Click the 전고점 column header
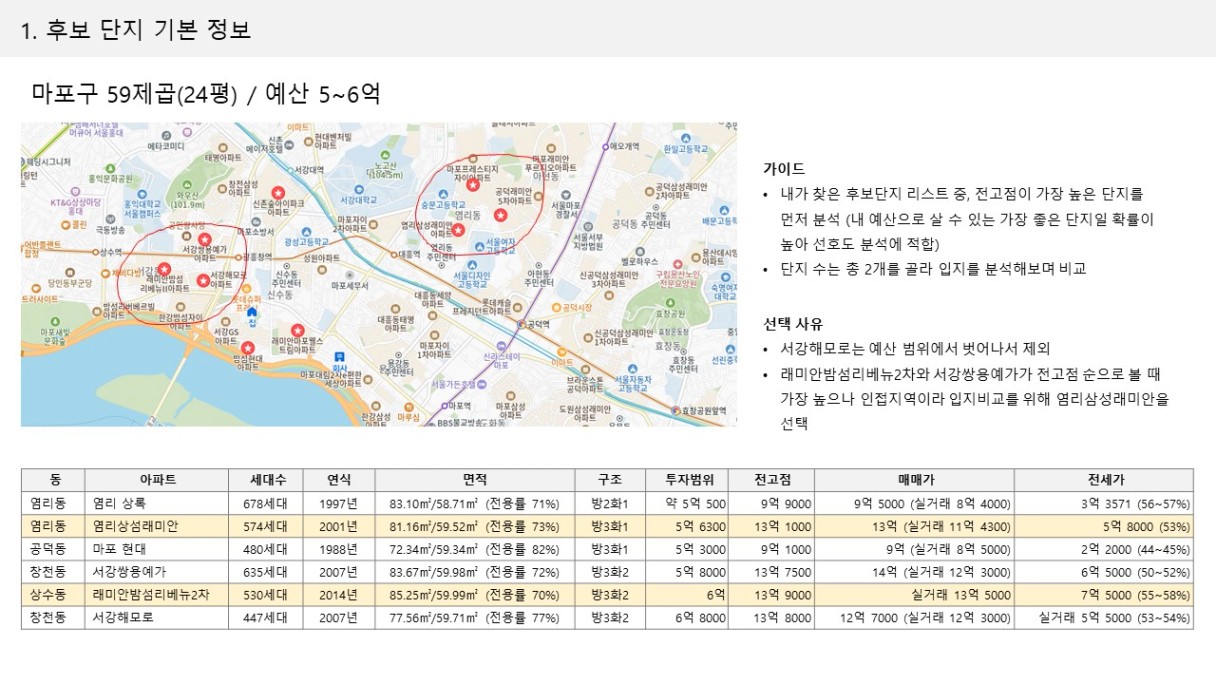The image size is (1216, 684). tap(771, 480)
